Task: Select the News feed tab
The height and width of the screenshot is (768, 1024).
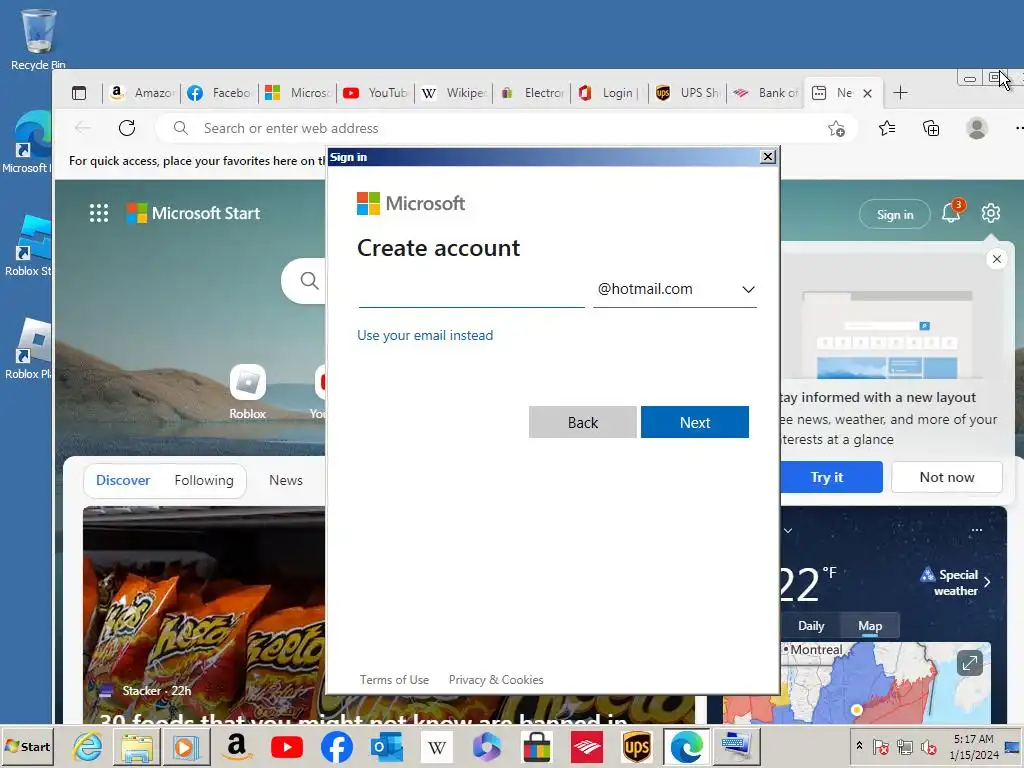Action: 286,481
